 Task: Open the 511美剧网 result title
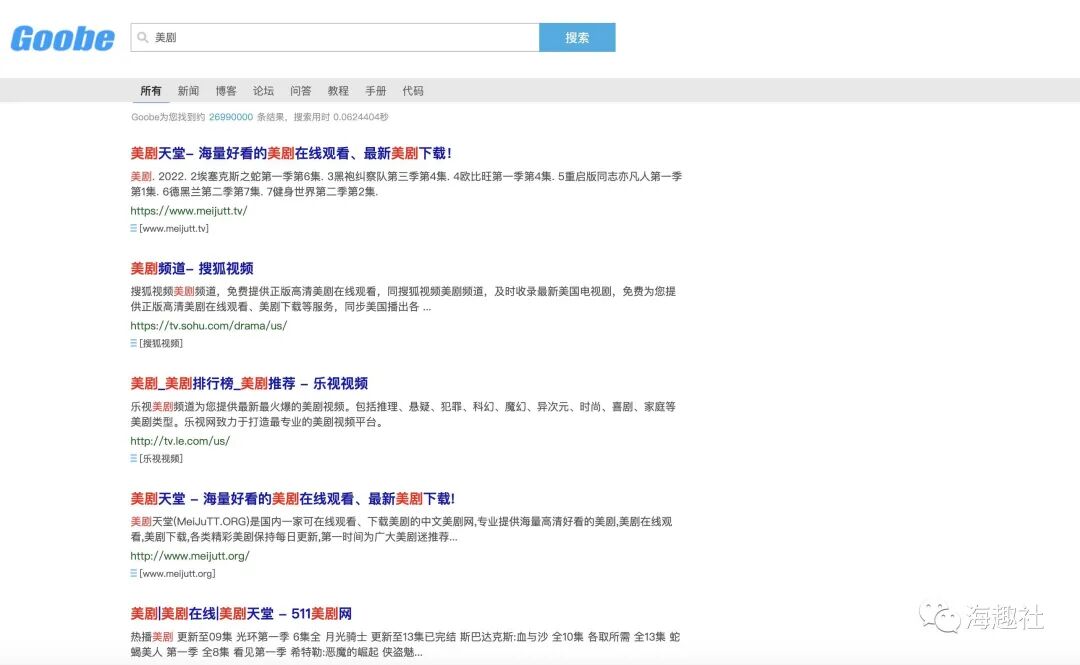pos(241,613)
